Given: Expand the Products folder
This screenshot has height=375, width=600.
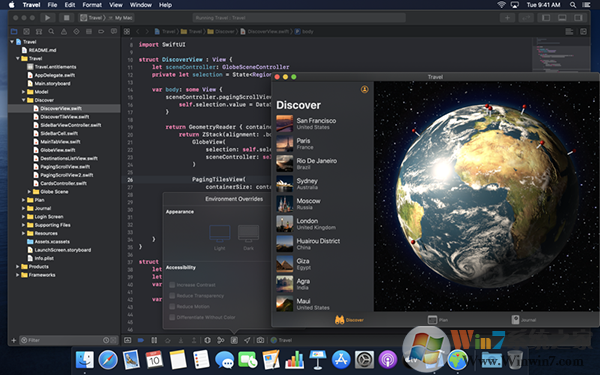Looking at the screenshot, I should coord(18,267).
